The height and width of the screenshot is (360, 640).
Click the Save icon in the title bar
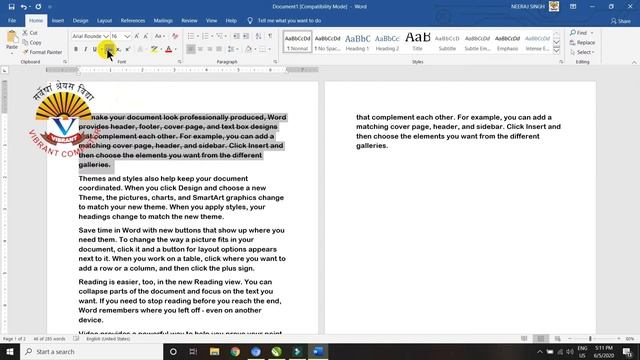click(11, 7)
